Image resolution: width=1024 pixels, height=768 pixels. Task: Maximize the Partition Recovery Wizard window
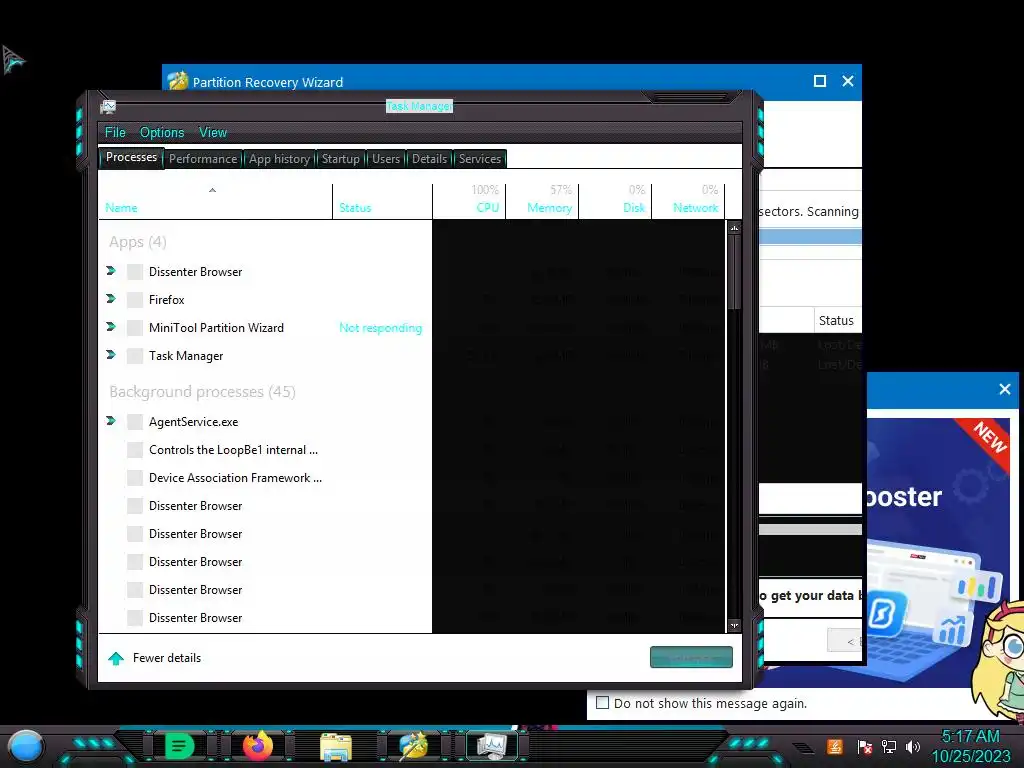[820, 81]
